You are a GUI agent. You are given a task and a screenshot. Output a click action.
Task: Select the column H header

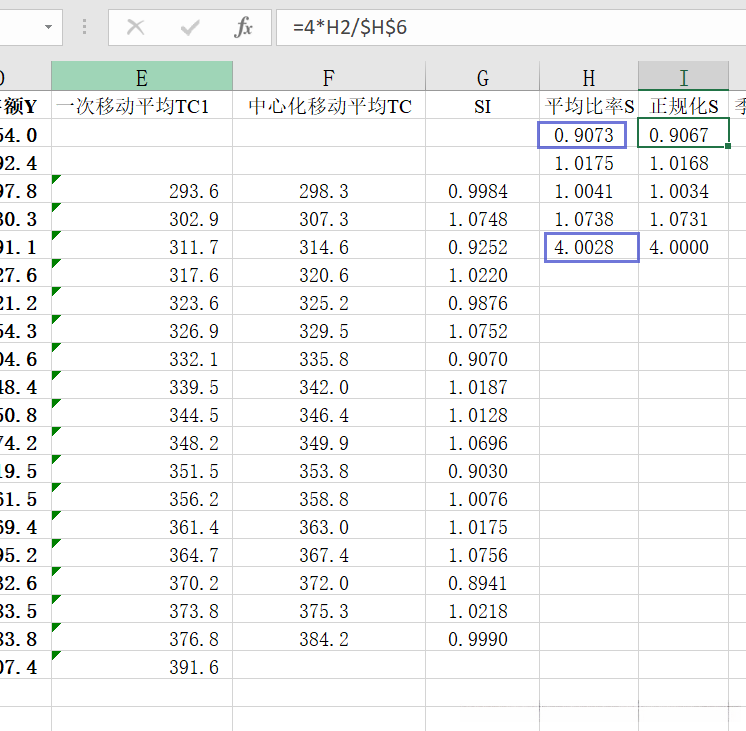click(x=589, y=77)
